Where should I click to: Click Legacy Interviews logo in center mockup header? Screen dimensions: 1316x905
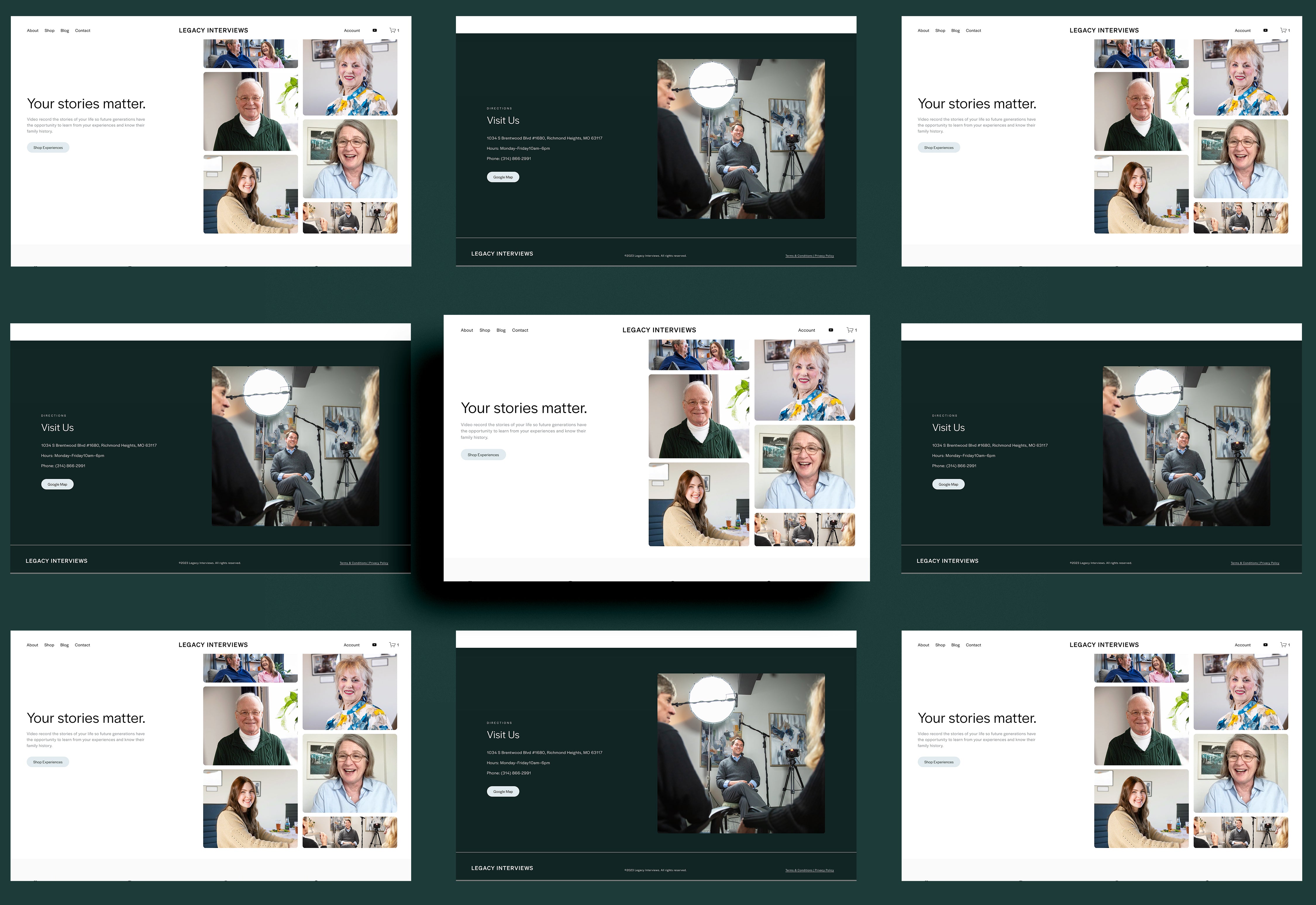click(659, 330)
